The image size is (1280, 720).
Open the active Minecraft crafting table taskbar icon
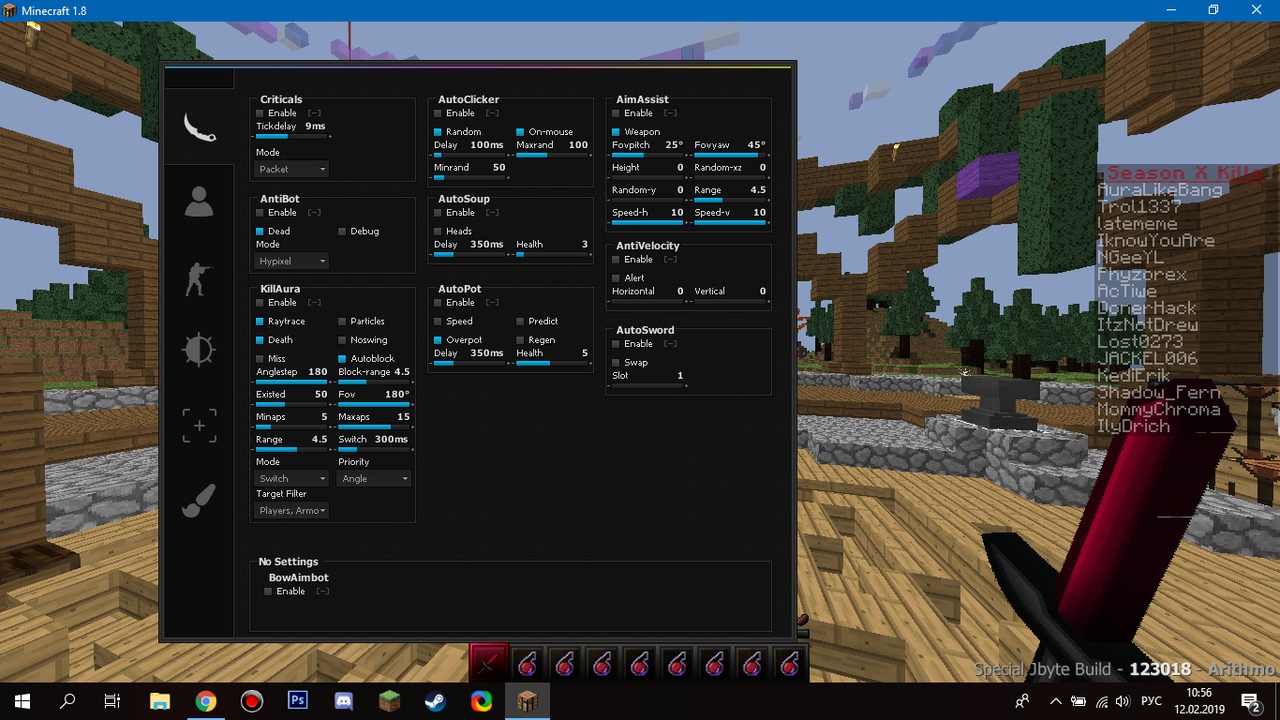tap(527, 701)
